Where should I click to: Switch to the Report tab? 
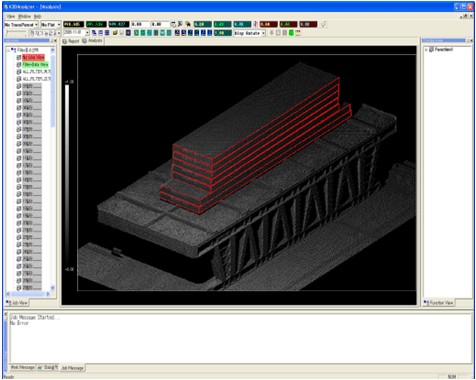click(71, 41)
